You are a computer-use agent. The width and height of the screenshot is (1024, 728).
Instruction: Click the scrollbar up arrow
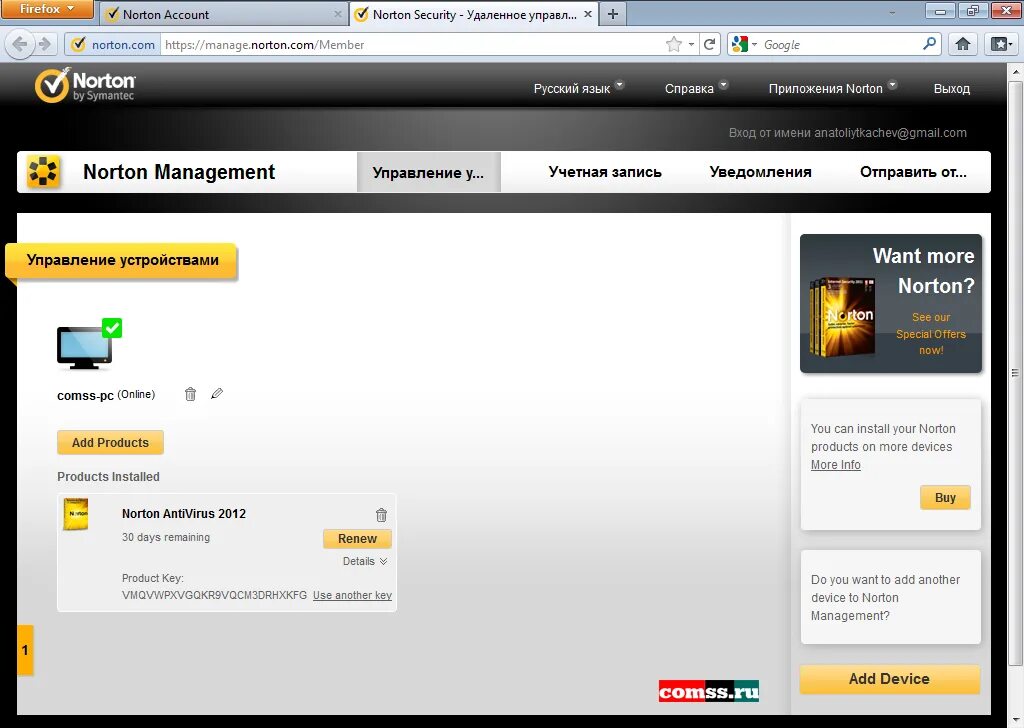[x=1015, y=71]
